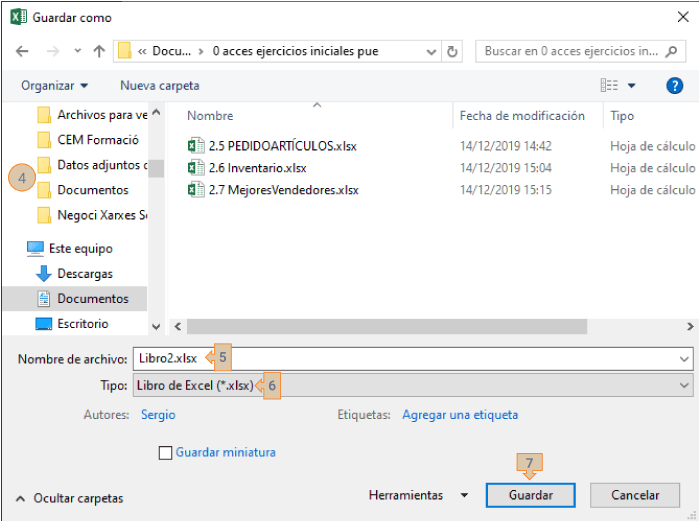Click Excel icon in dialog title bar
This screenshot has height=521, width=699.
coord(18,17)
